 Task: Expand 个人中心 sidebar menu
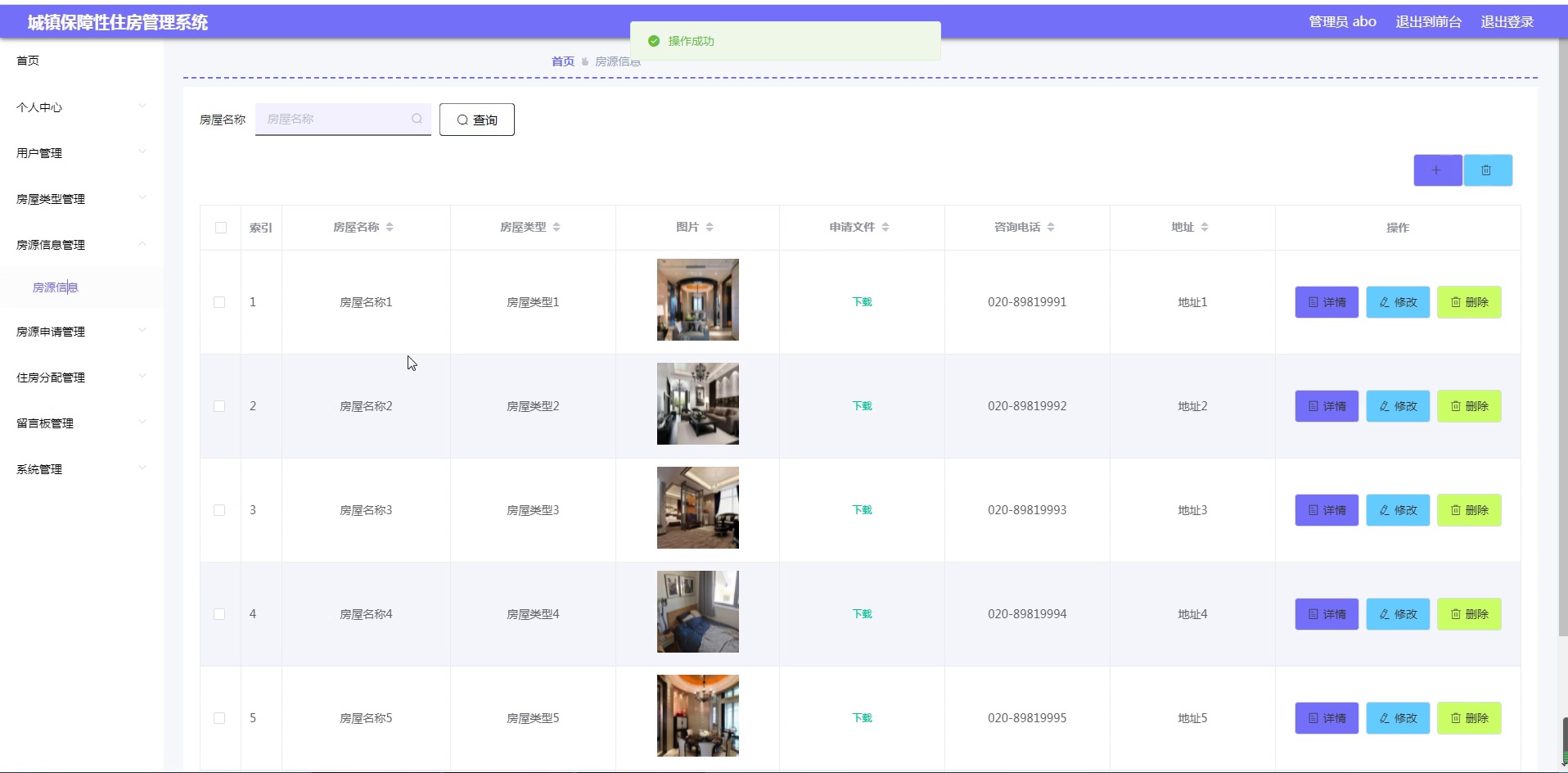point(82,107)
